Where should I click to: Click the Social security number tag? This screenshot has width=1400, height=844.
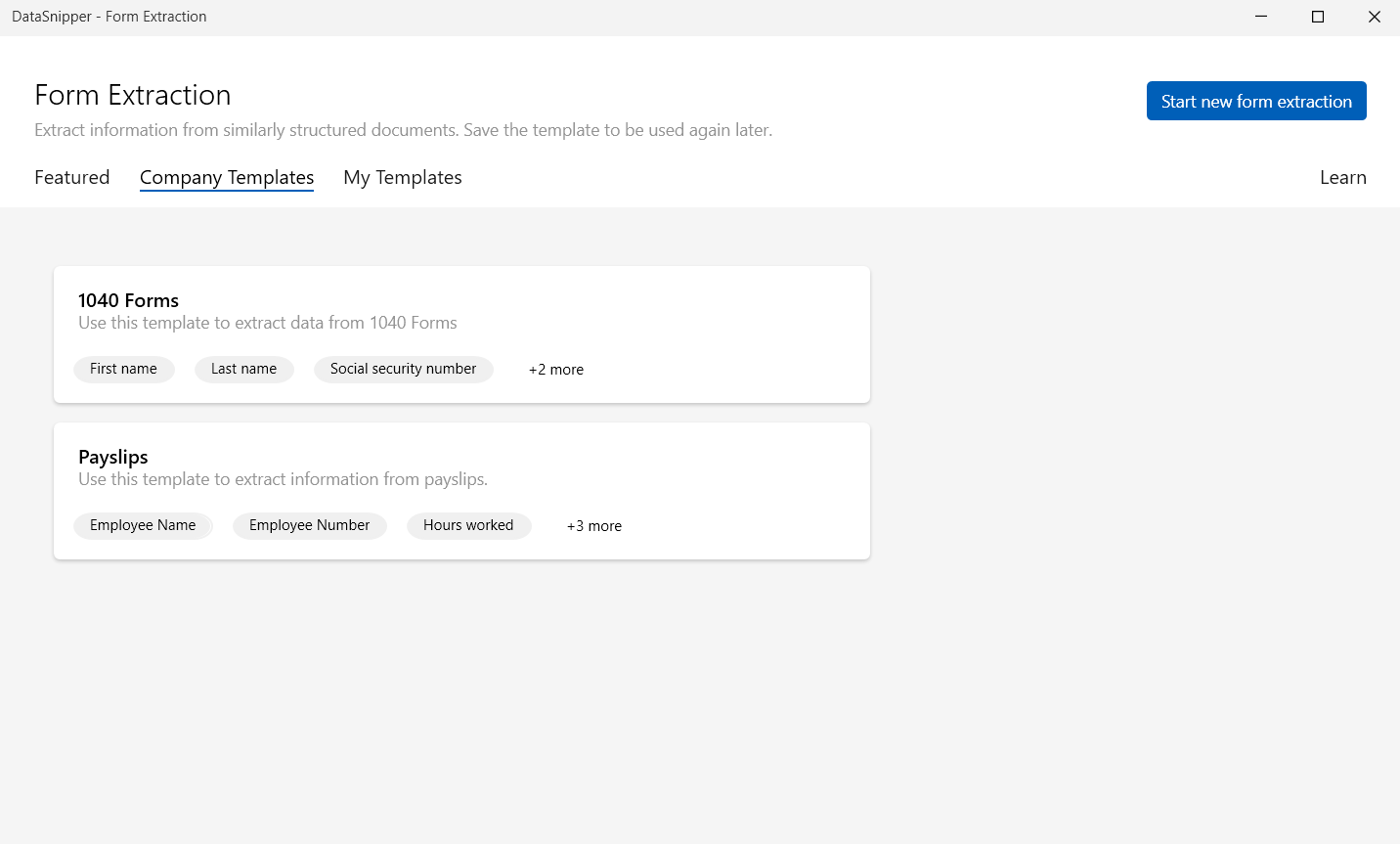pos(403,369)
